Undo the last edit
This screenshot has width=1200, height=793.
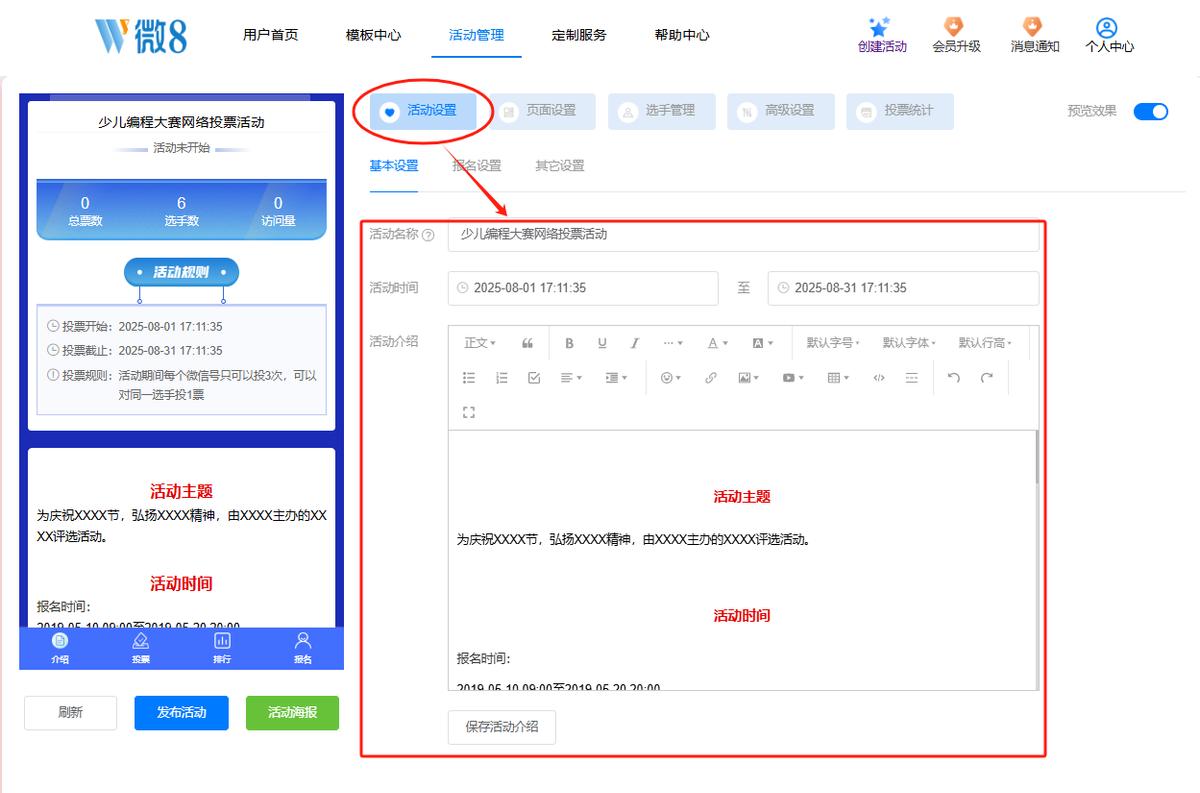pyautogui.click(x=953, y=378)
